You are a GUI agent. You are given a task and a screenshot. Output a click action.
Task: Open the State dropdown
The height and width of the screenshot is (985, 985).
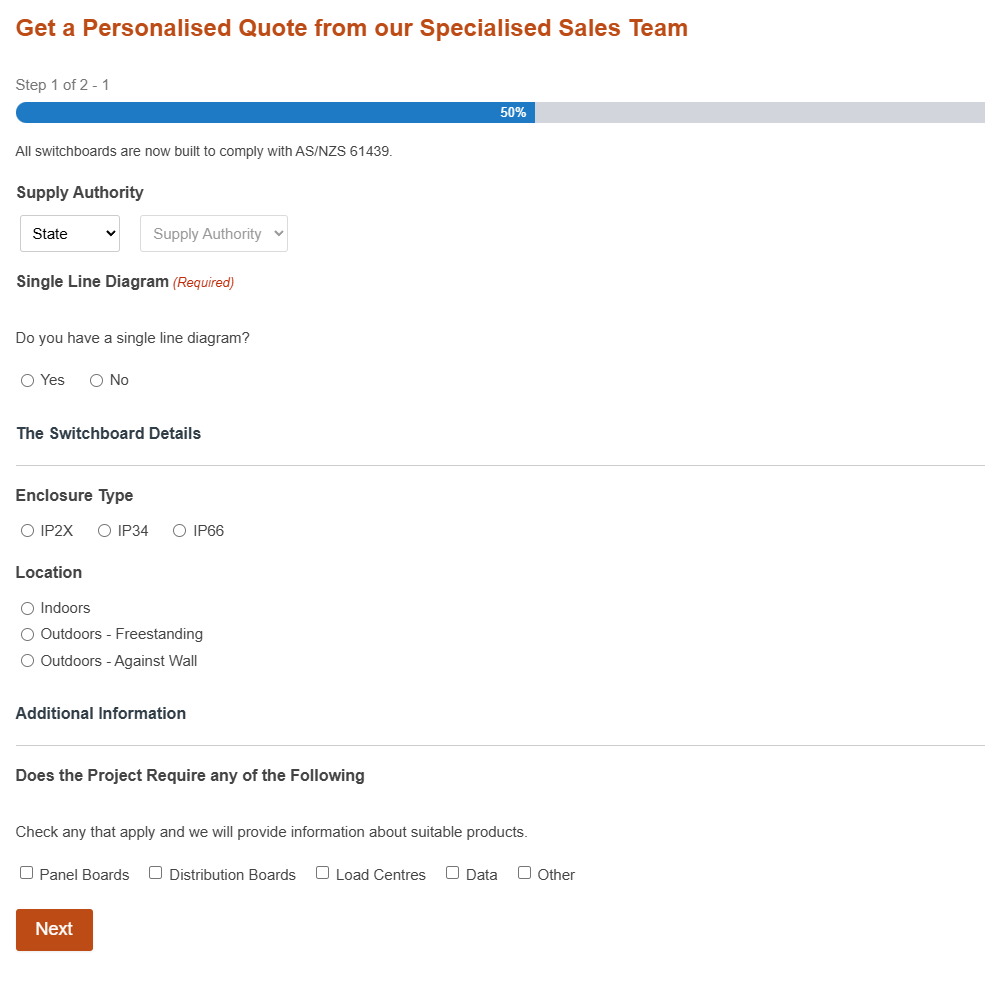pos(69,233)
